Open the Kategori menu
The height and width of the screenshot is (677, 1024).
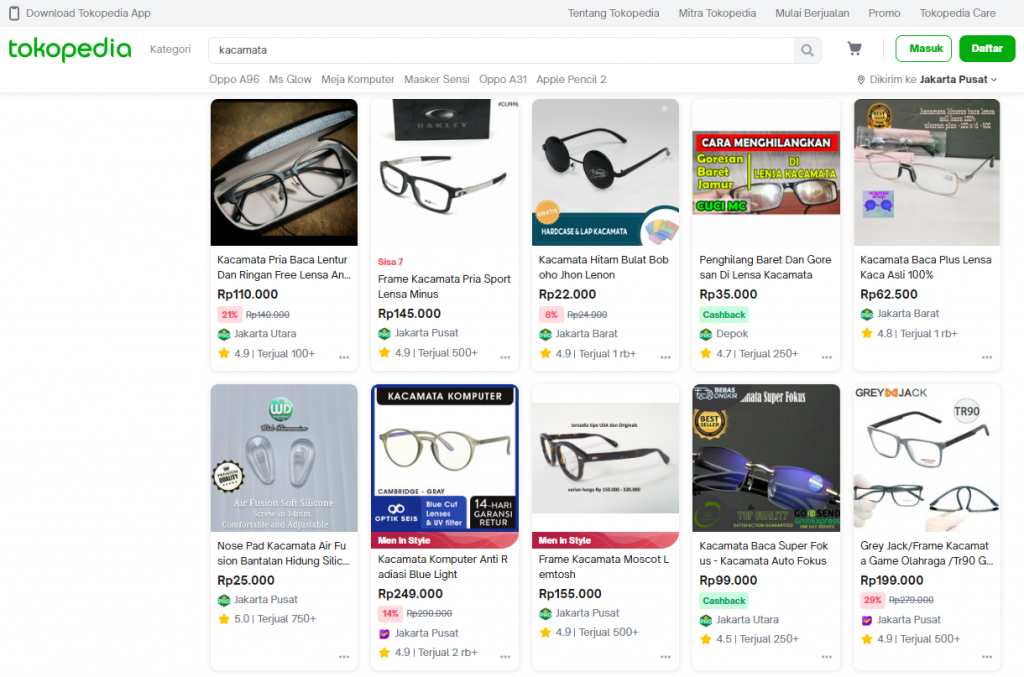click(x=170, y=49)
